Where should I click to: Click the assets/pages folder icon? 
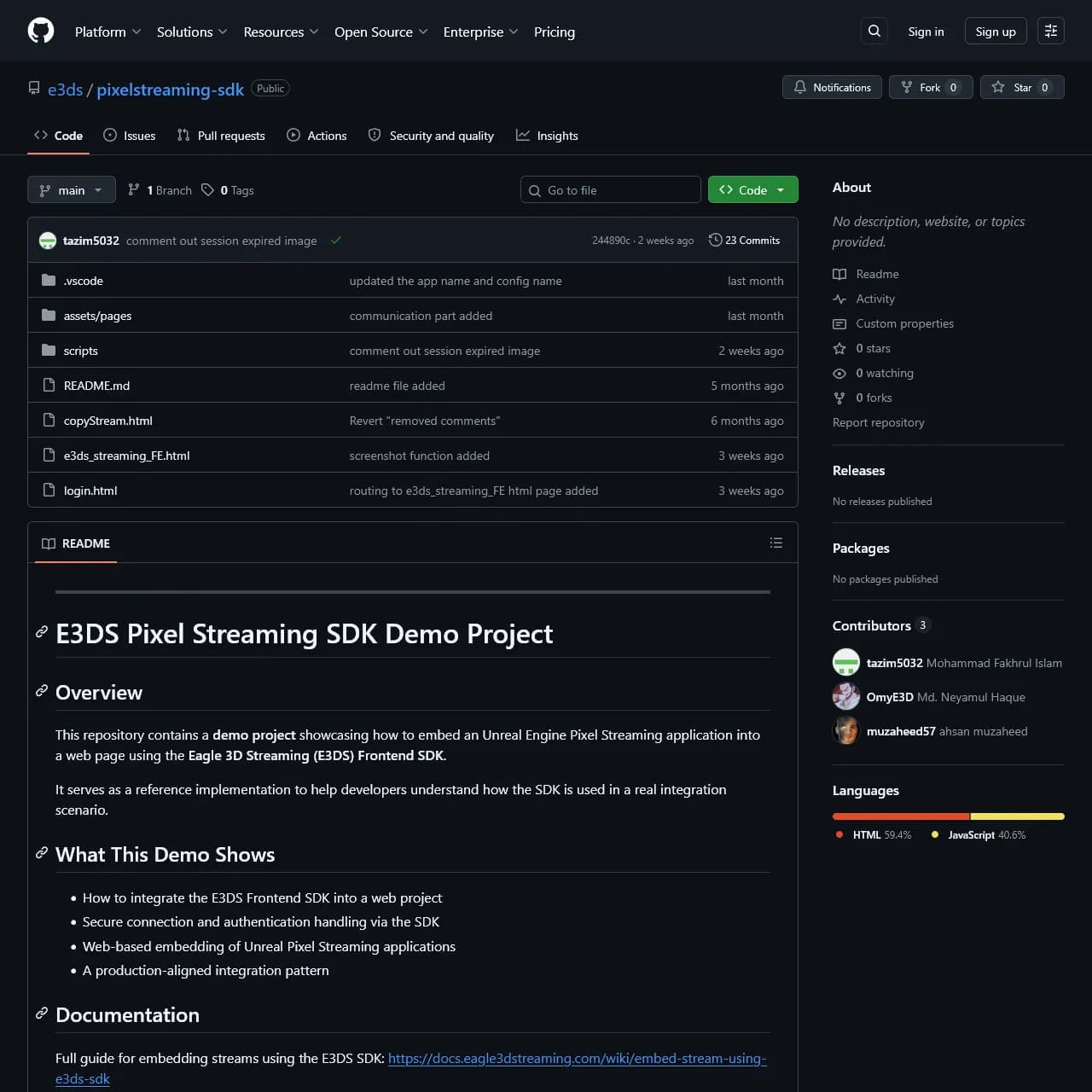click(x=49, y=315)
